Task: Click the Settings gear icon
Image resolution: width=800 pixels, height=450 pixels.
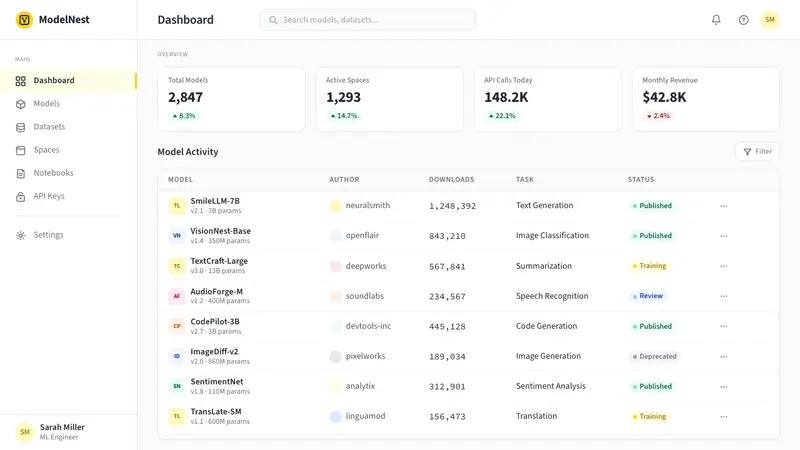Action: pos(20,235)
